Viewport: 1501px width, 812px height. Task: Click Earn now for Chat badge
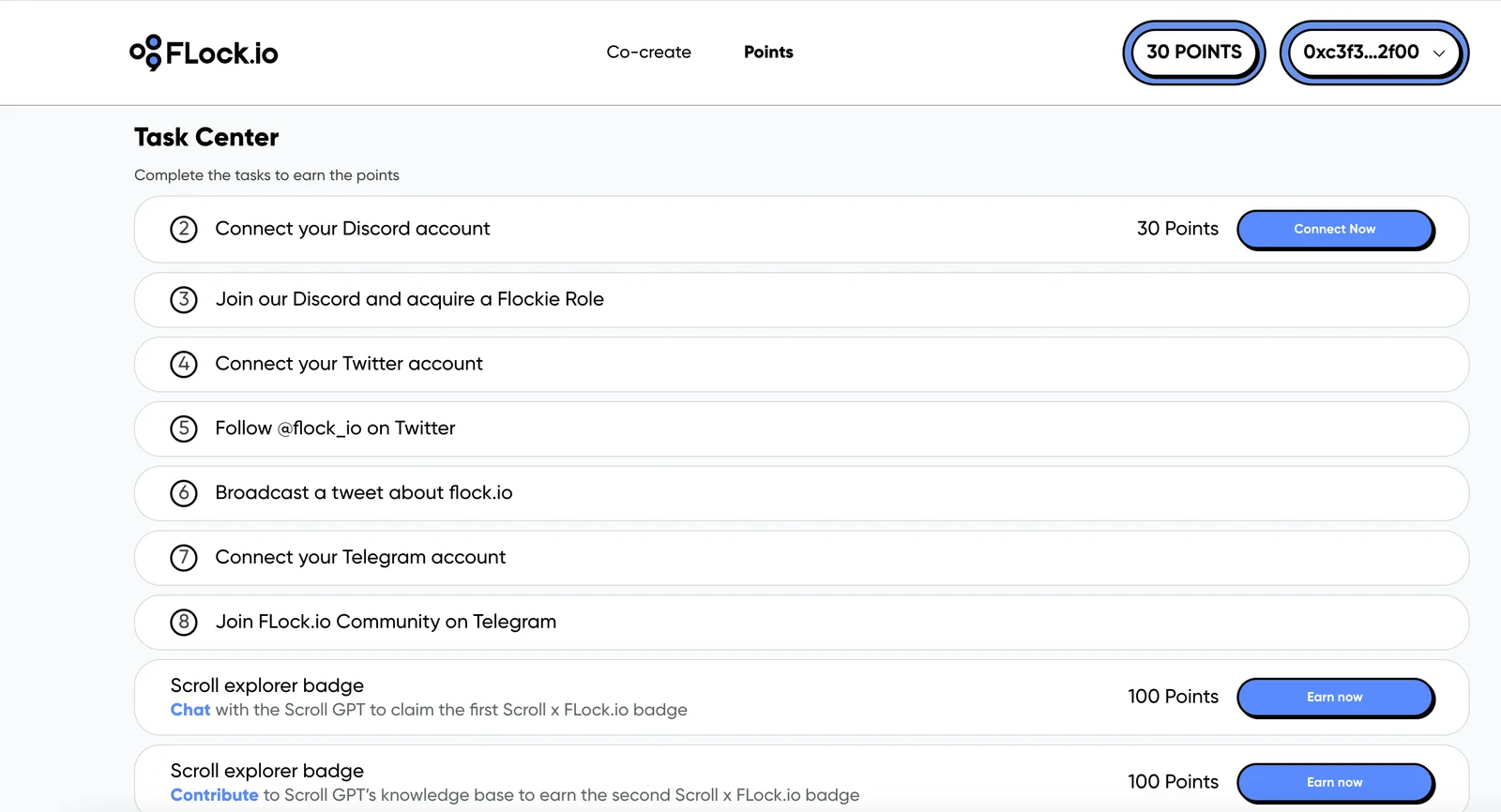pos(1335,698)
